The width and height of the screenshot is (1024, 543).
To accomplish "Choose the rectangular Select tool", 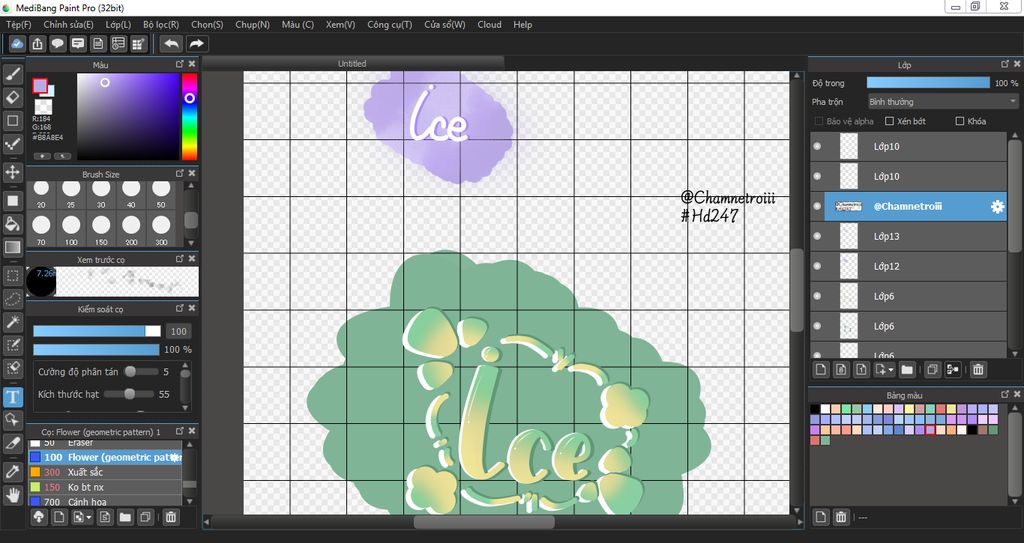I will pyautogui.click(x=12, y=276).
